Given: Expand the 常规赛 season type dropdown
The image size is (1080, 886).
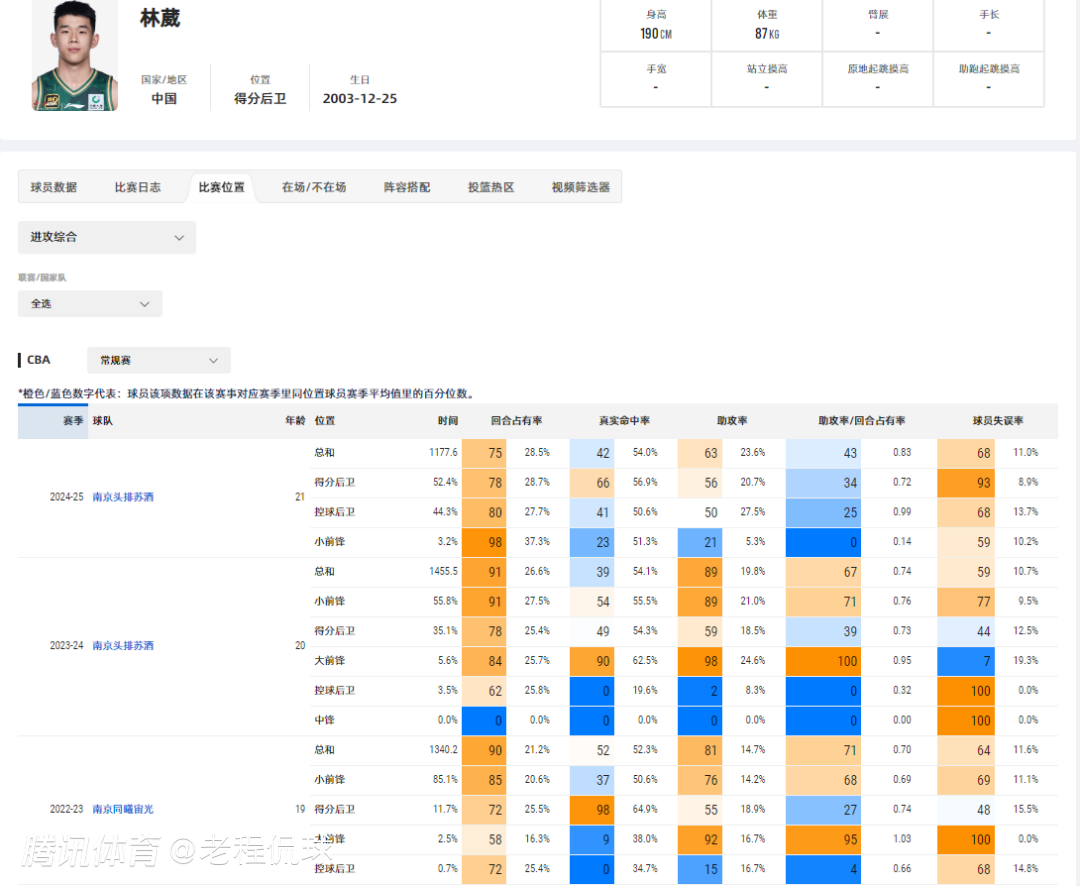Looking at the screenshot, I should (158, 360).
